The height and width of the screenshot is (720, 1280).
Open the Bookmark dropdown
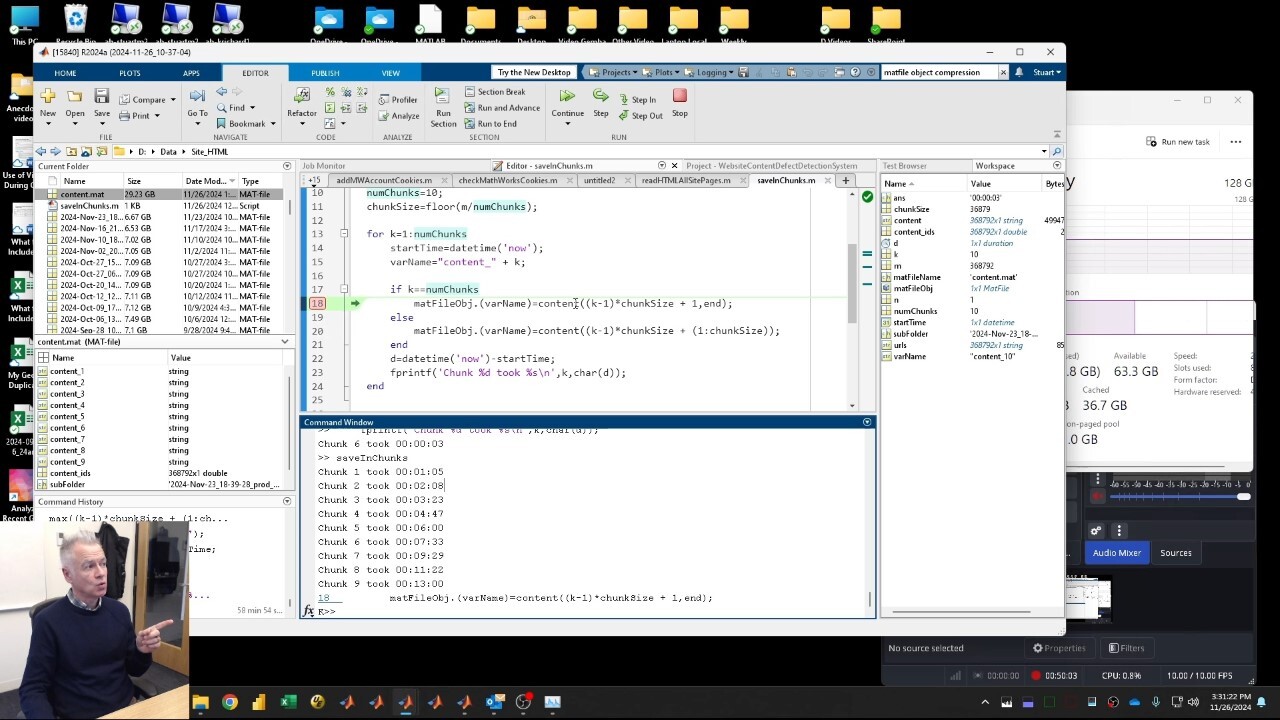point(274,124)
